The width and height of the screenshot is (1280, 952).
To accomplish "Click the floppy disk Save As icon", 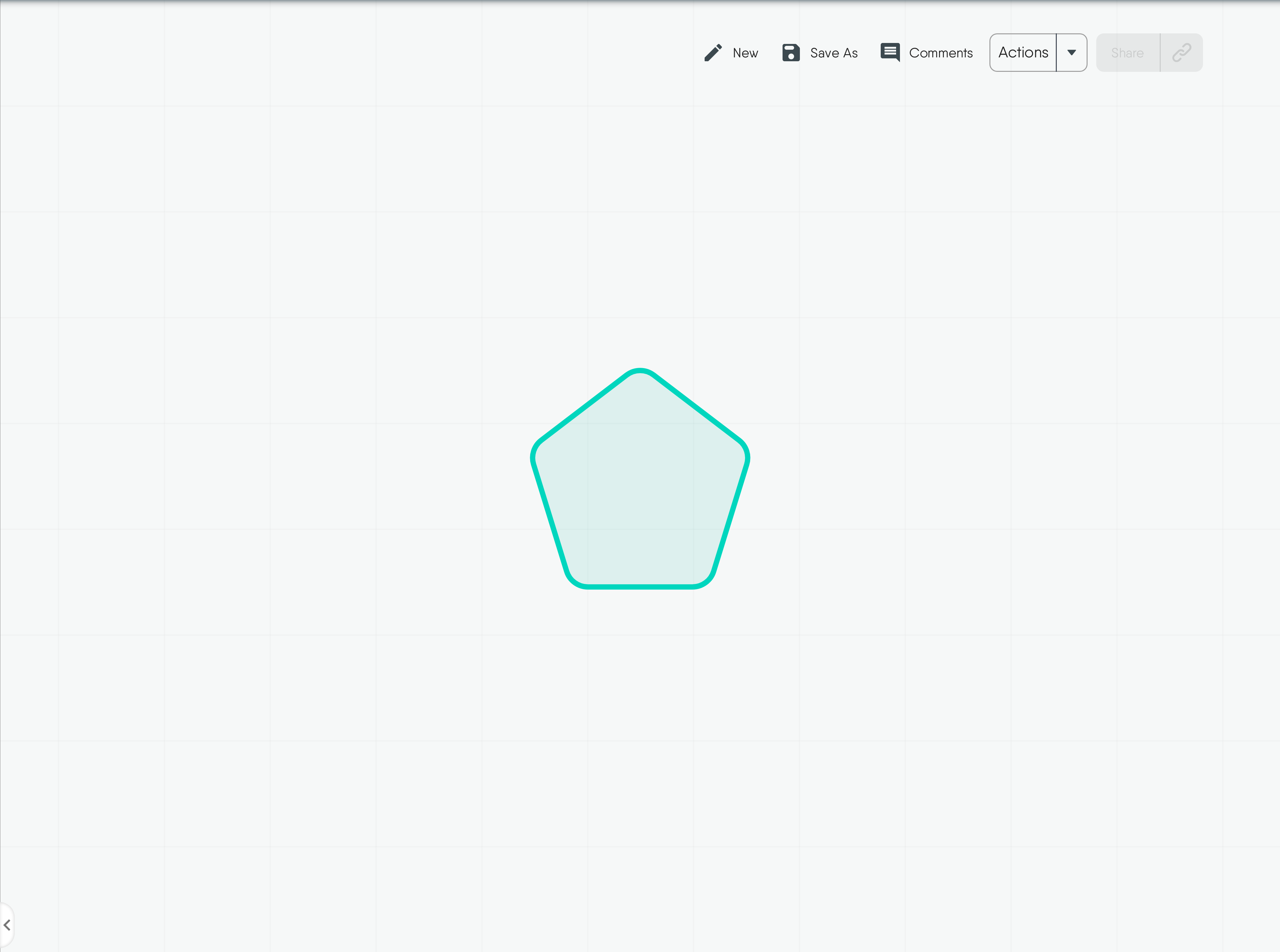I will point(791,53).
